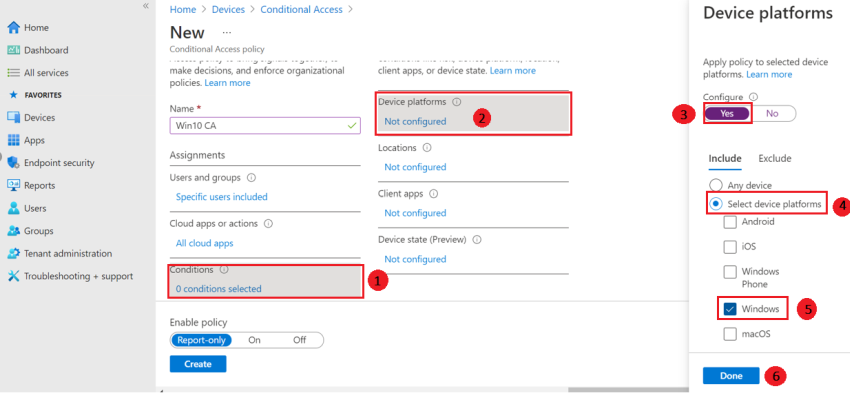
Task: Open Dashboard in the left sidebar
Action: pyautogui.click(x=46, y=50)
